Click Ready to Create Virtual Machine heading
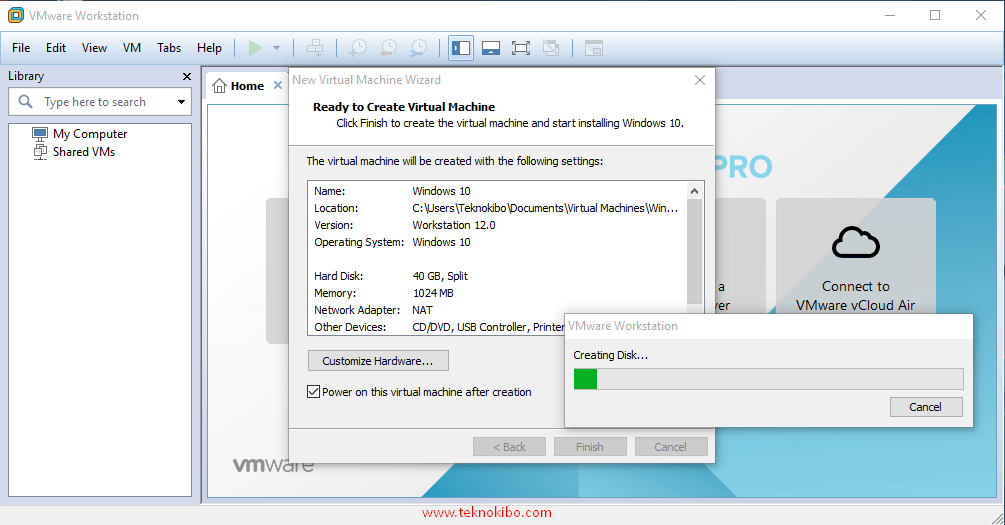This screenshot has width=1005, height=525. [404, 107]
